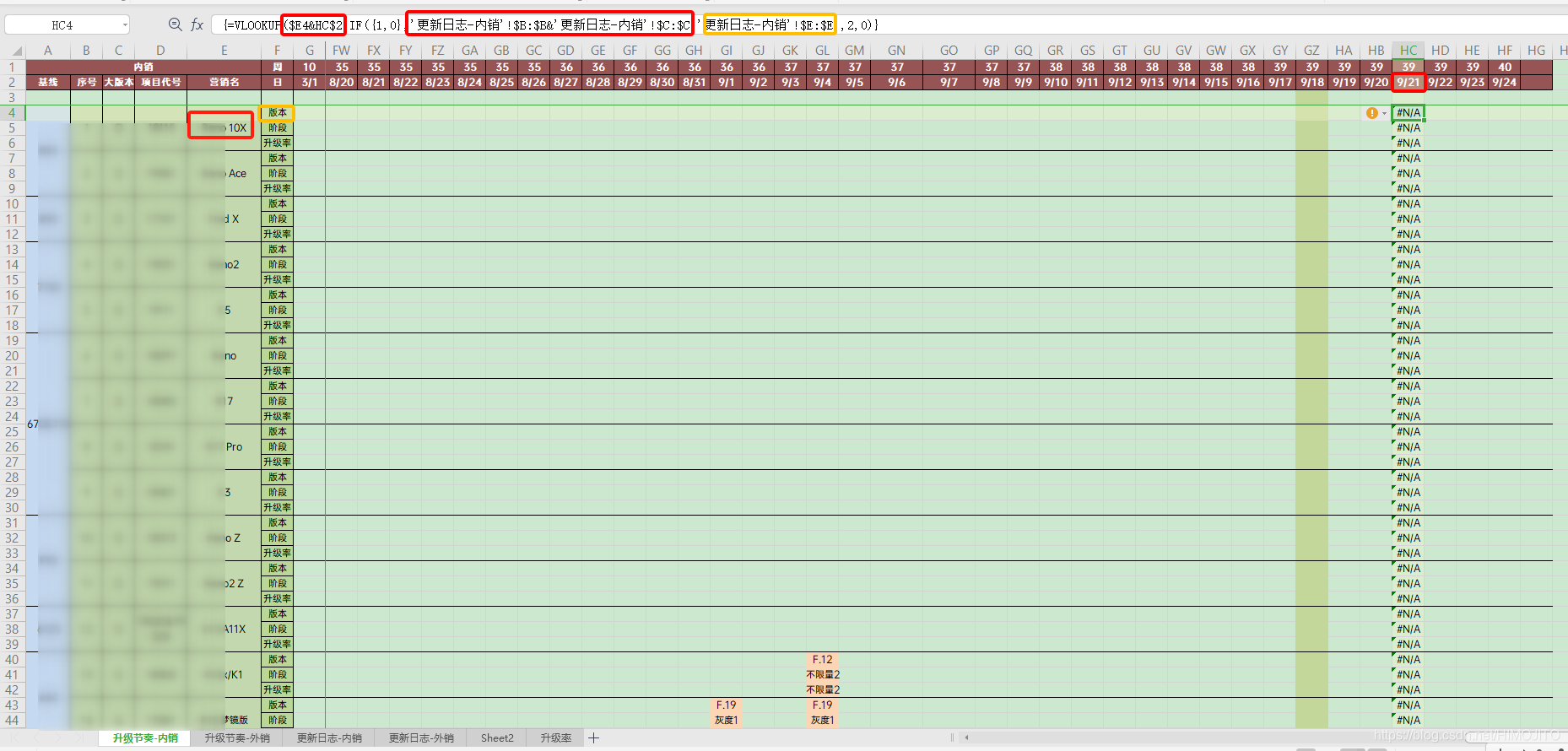The width and height of the screenshot is (1568, 751).
Task: Select column header HC
Action: pos(1408,51)
